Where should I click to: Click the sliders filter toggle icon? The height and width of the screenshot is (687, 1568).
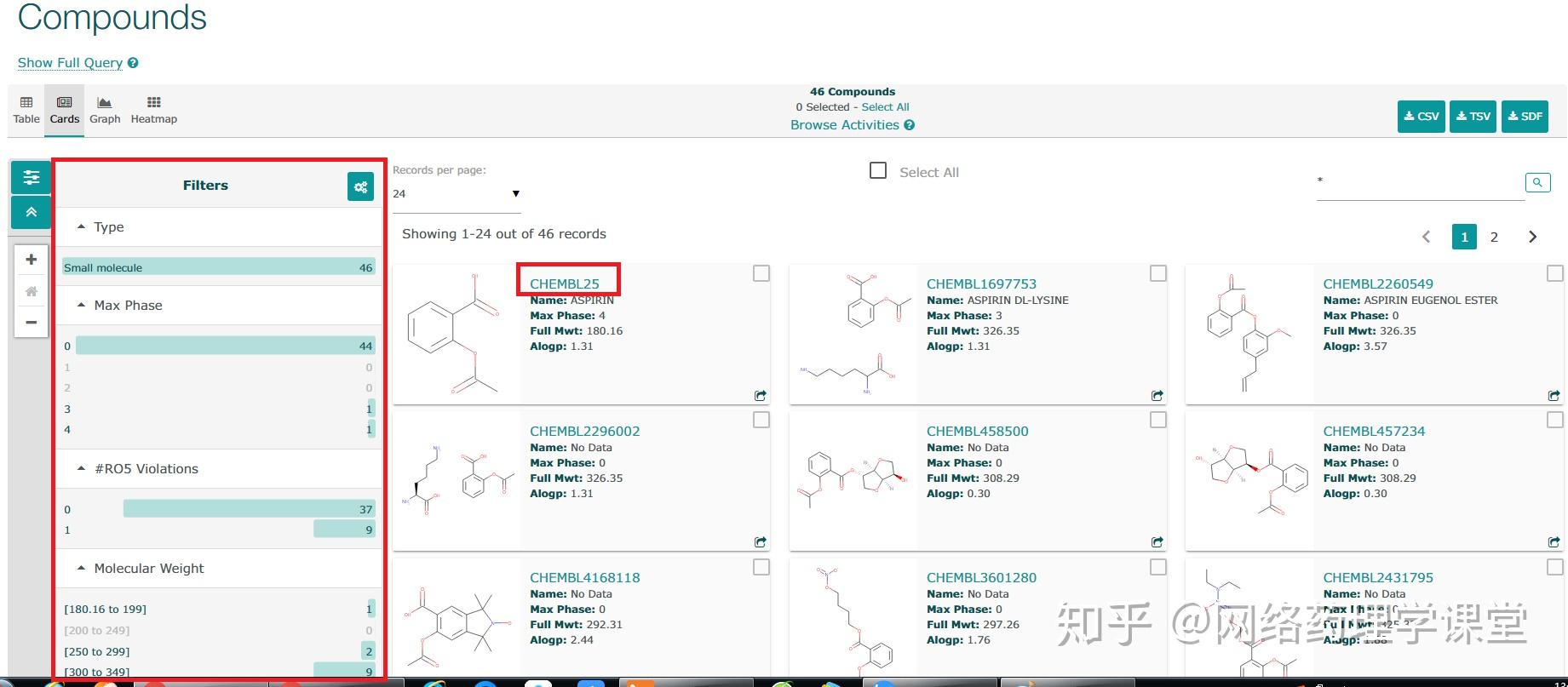[x=32, y=177]
